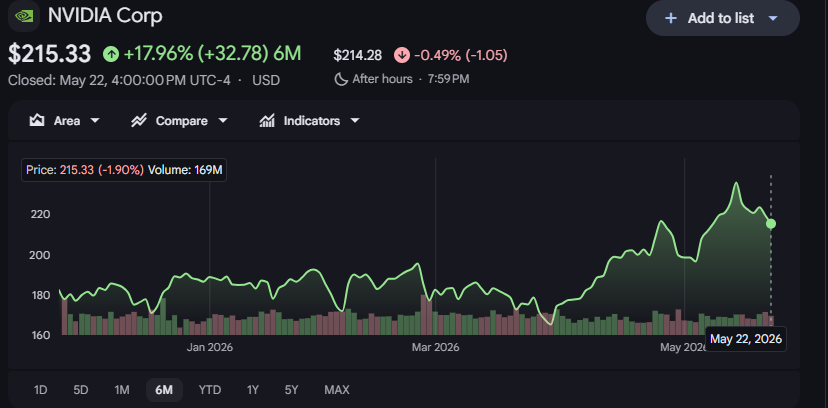Select the 1D time range tab
The height and width of the screenshot is (408, 828).
41,390
